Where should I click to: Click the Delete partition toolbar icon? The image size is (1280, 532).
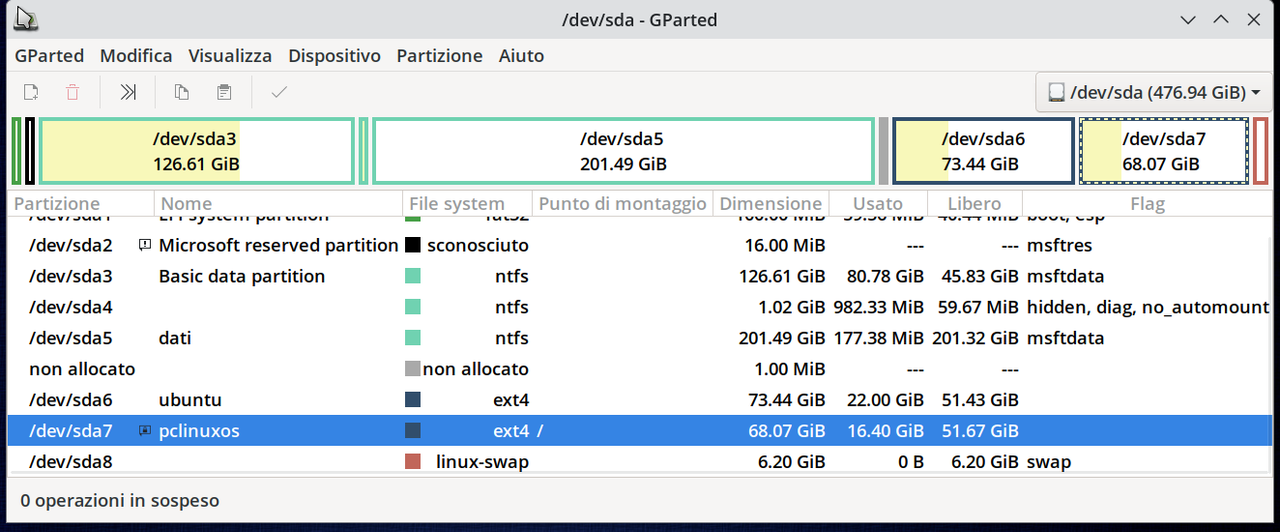pos(73,93)
